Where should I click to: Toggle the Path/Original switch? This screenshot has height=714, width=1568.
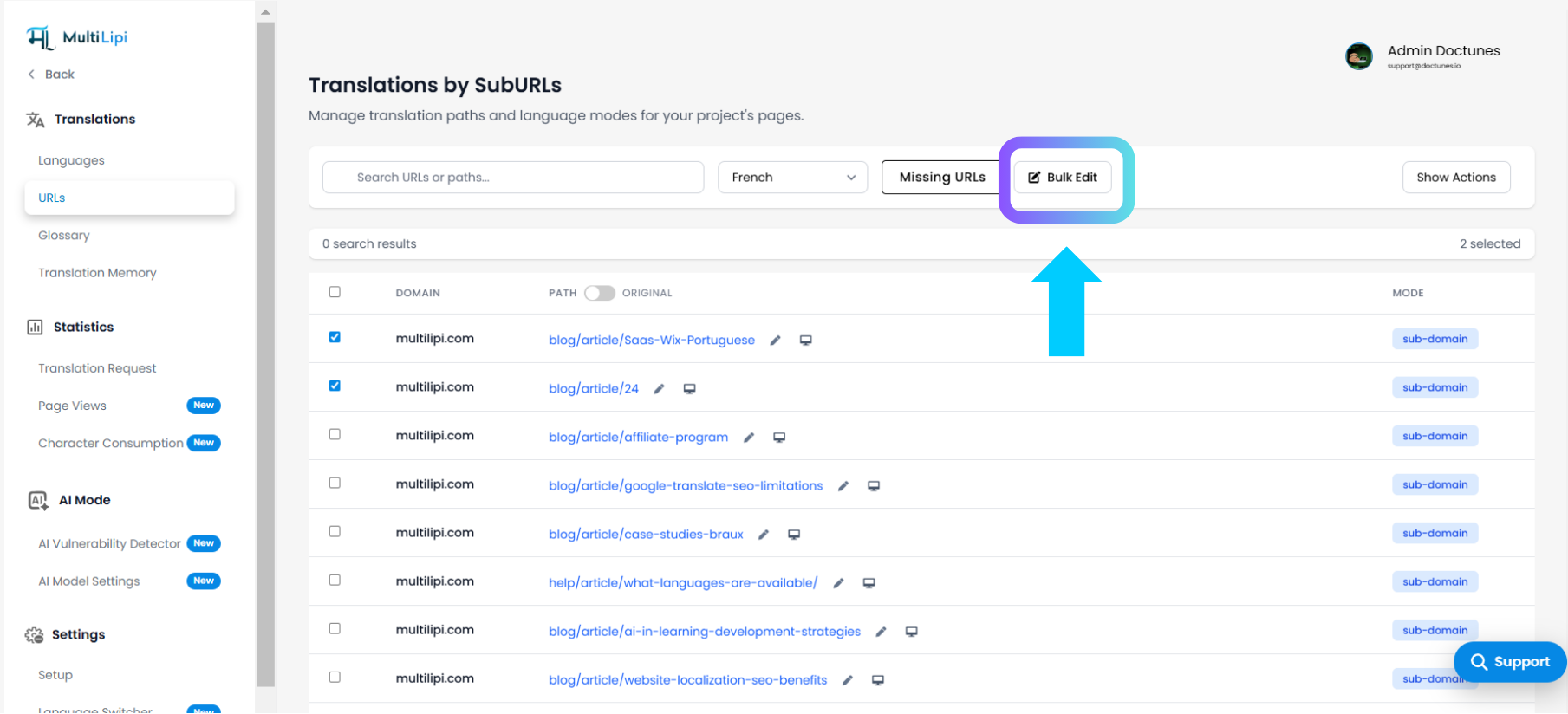coord(599,293)
